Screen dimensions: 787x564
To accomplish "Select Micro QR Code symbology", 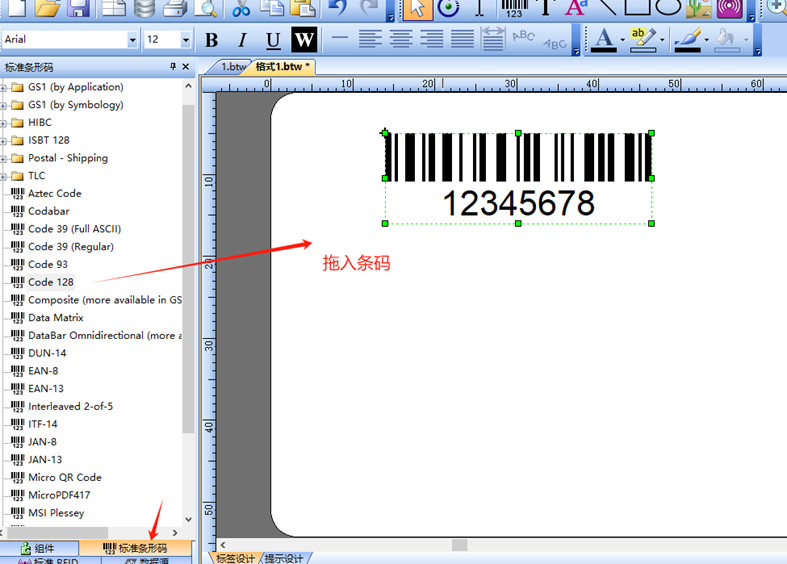I will click(65, 477).
